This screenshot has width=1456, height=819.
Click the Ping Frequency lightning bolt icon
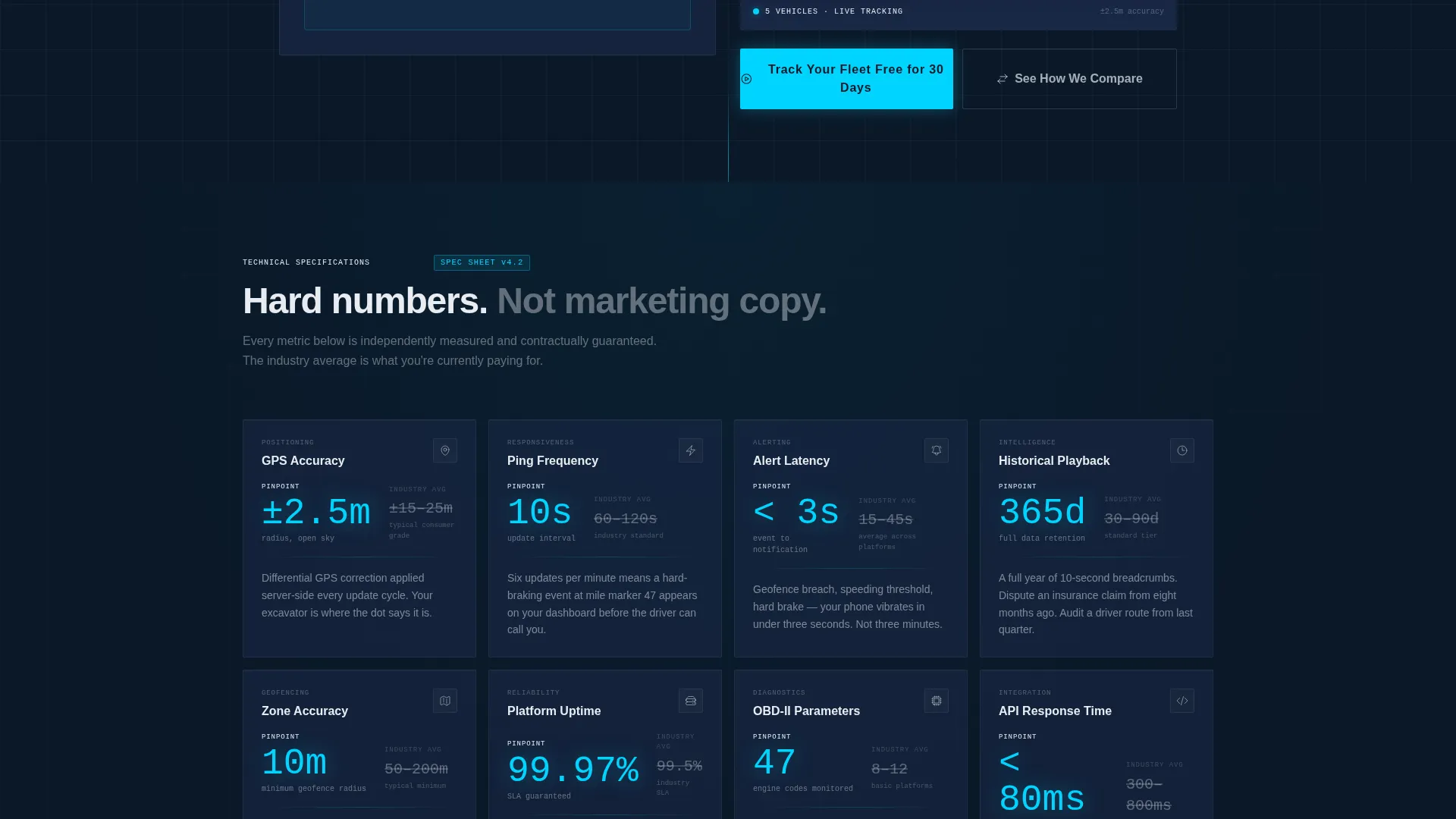[x=691, y=450]
